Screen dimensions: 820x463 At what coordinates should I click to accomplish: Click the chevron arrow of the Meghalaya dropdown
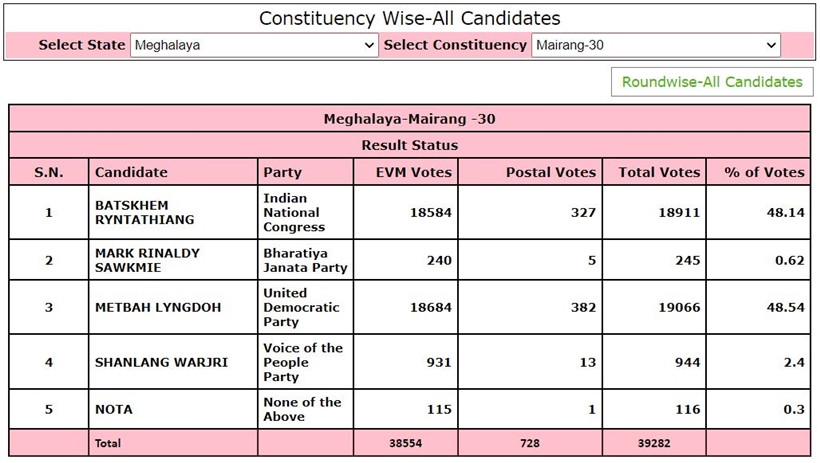369,46
